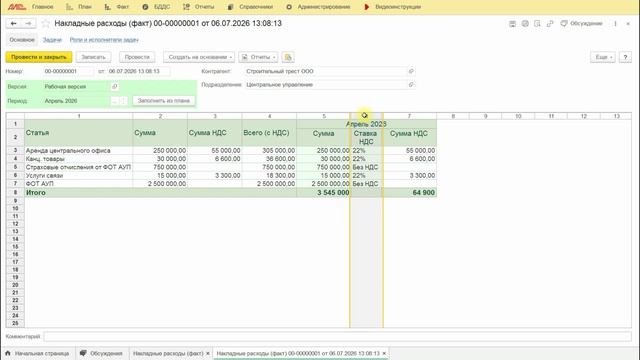The width and height of the screenshot is (640, 360).
Task: Open the Роли и исполнители задач link
Action: [104, 40]
